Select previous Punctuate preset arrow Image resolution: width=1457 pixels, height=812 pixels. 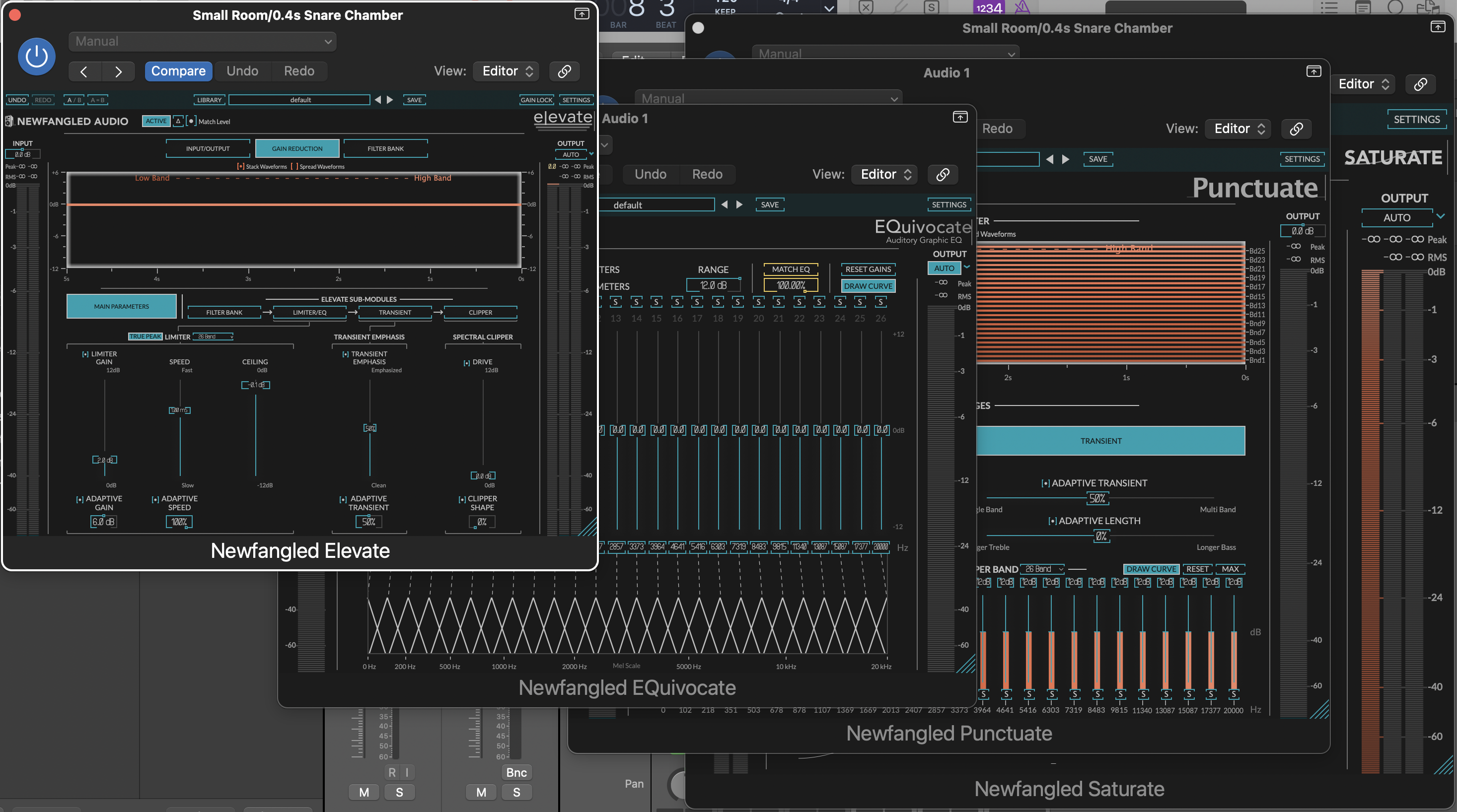point(1050,159)
